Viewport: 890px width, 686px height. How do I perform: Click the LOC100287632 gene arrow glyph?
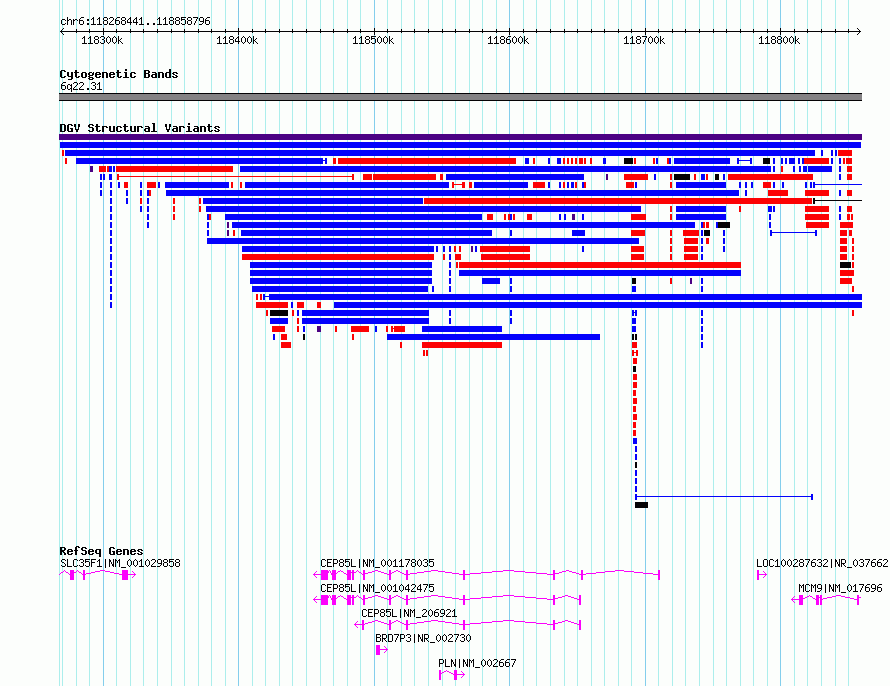click(762, 575)
